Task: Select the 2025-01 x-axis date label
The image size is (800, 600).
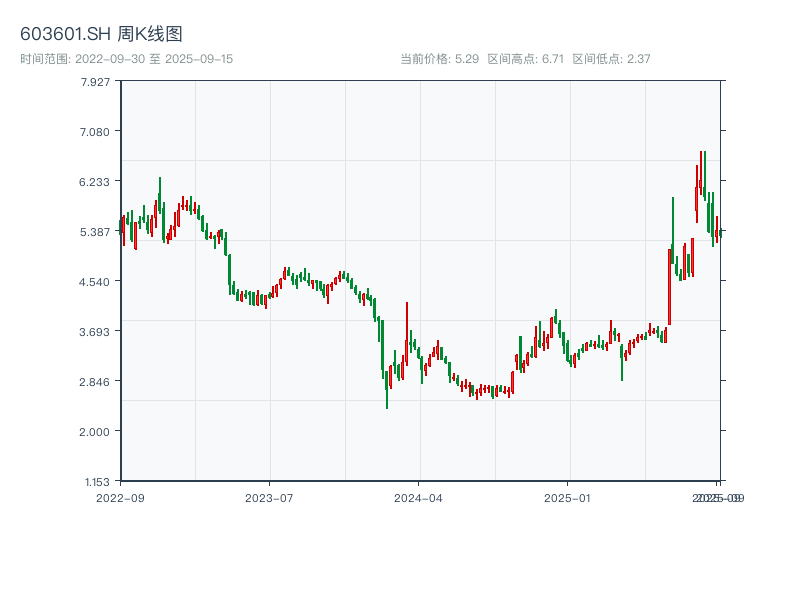Action: pos(568,497)
